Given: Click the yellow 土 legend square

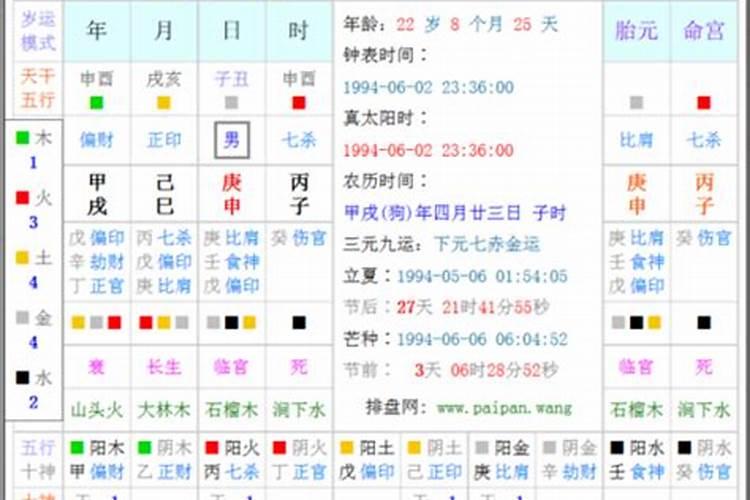Looking at the screenshot, I should coord(22,257).
